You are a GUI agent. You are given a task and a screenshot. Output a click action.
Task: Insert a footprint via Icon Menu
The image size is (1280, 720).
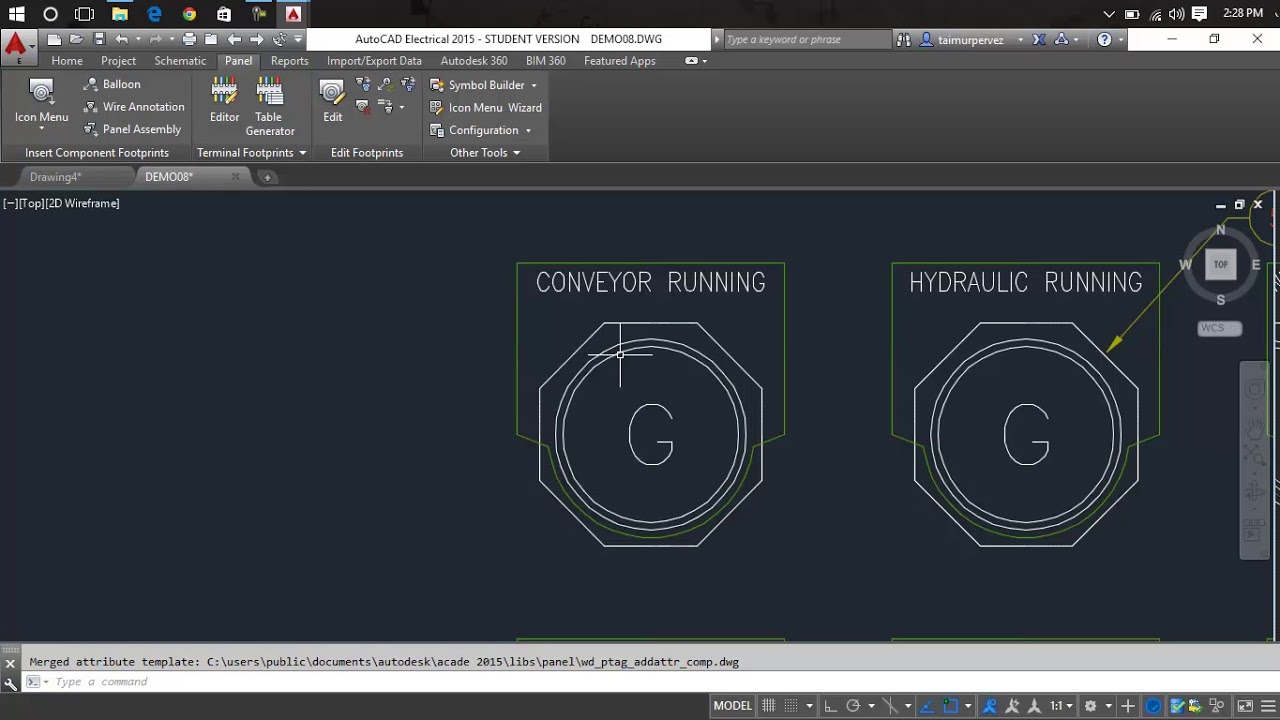[x=41, y=100]
